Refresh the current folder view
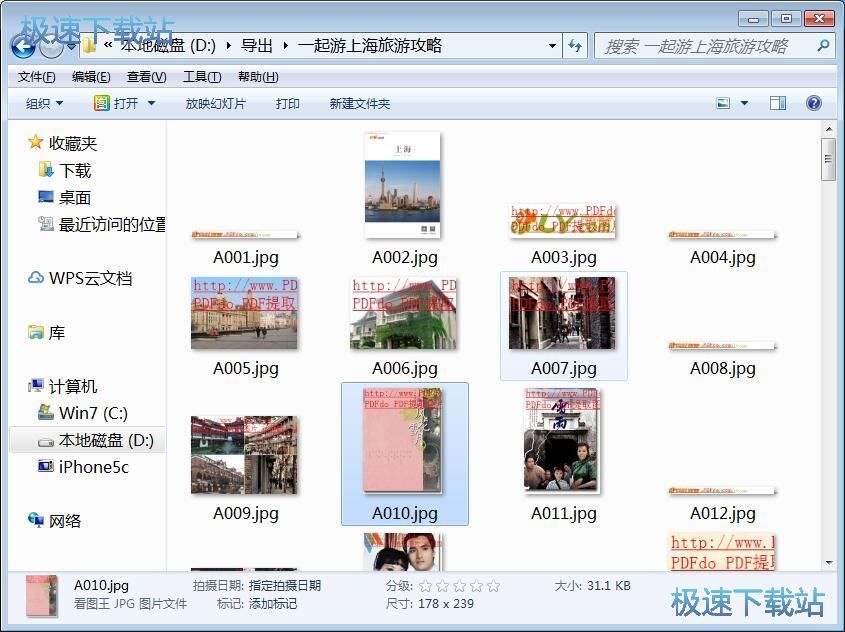The width and height of the screenshot is (845, 632). coord(576,46)
